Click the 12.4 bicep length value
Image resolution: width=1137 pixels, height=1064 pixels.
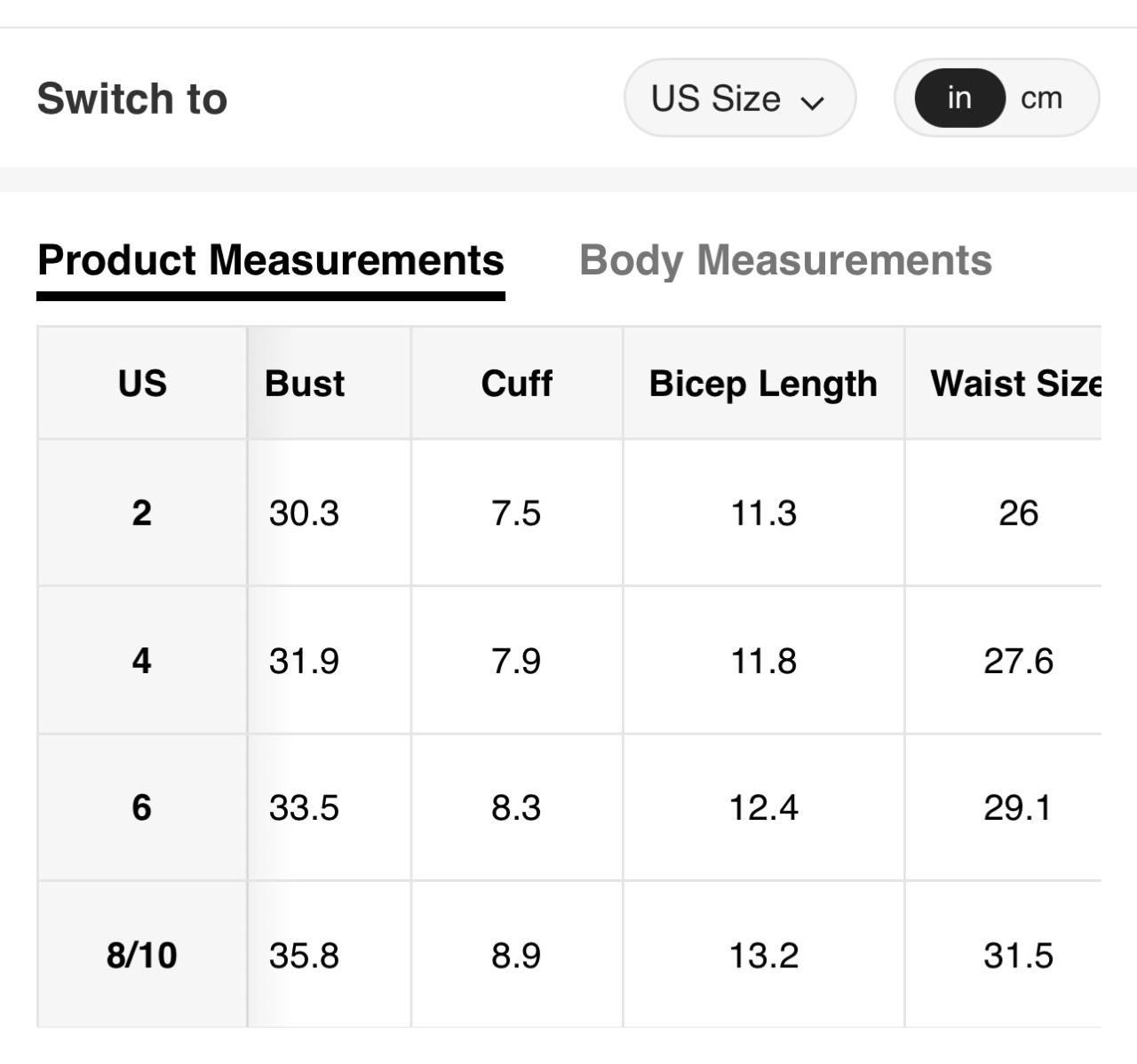click(x=763, y=807)
